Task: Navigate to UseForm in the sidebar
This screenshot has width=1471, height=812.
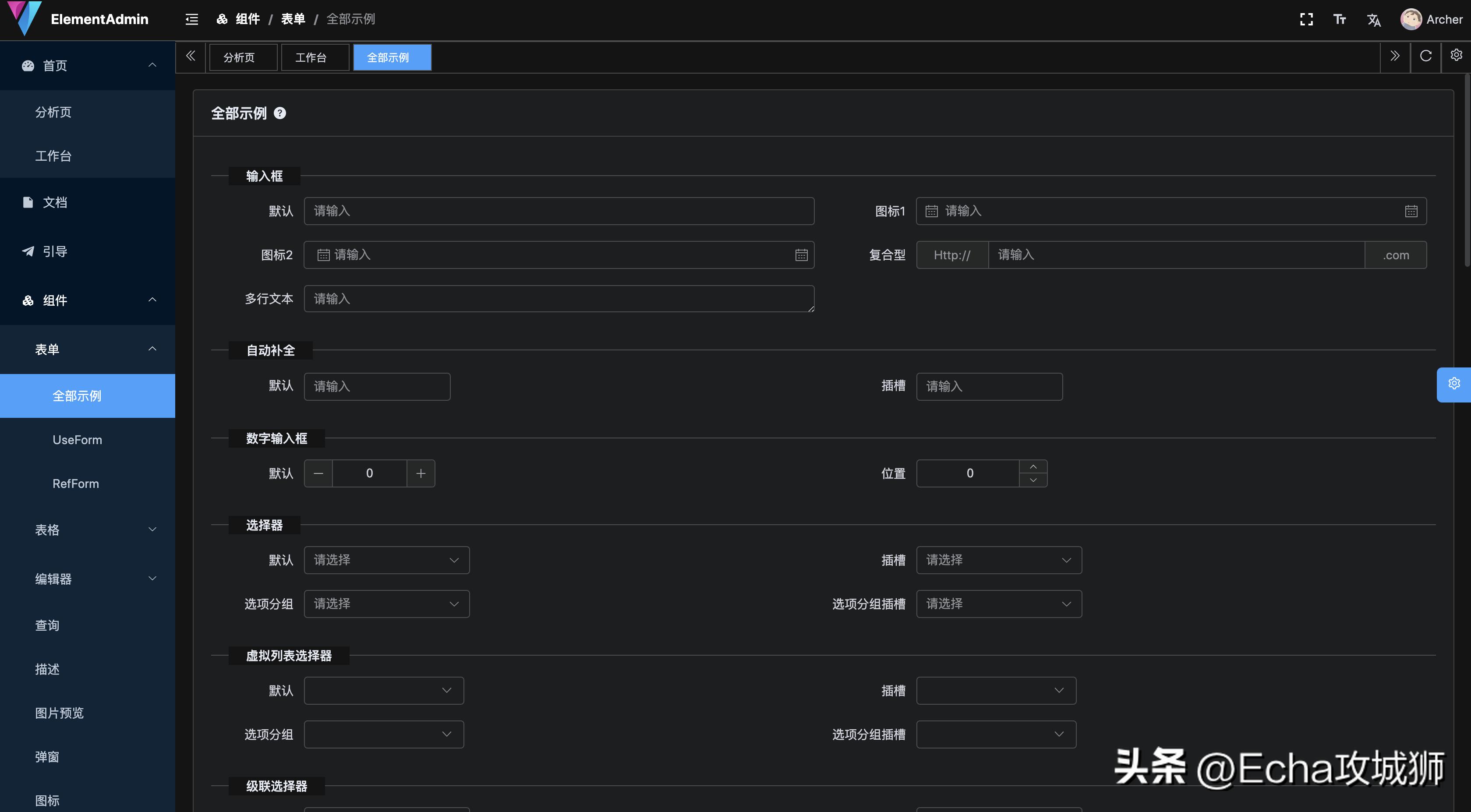Action: pos(77,439)
